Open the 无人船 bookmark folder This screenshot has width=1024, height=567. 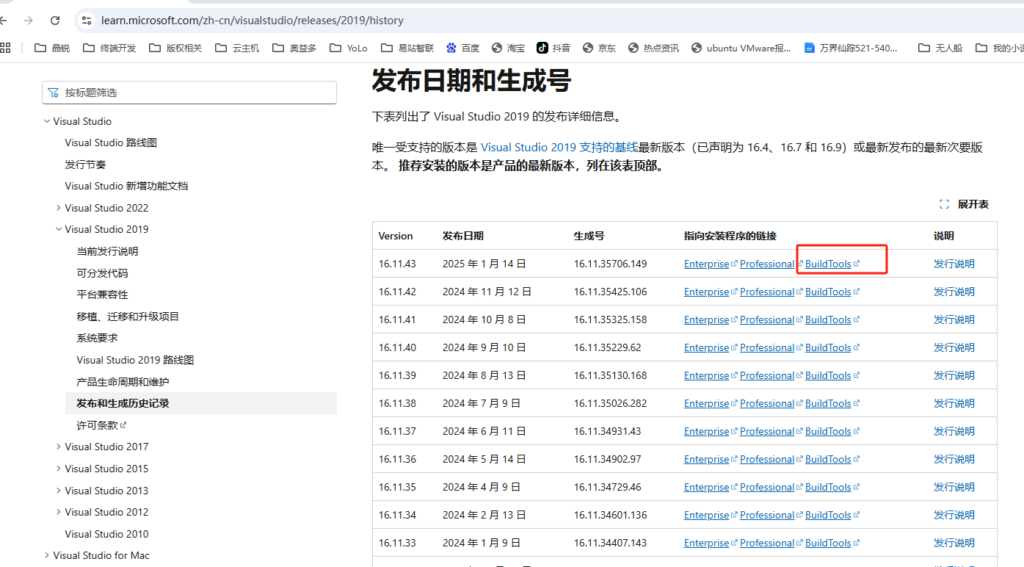click(x=940, y=48)
